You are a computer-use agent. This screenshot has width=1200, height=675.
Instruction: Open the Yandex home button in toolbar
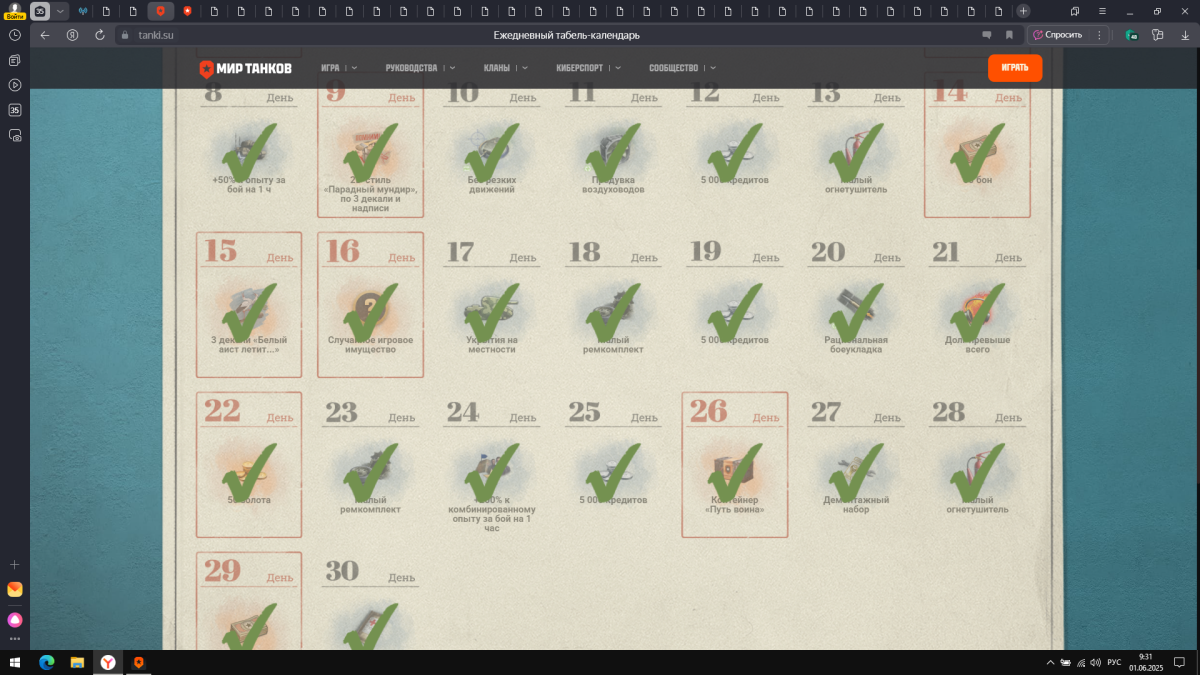pos(72,34)
